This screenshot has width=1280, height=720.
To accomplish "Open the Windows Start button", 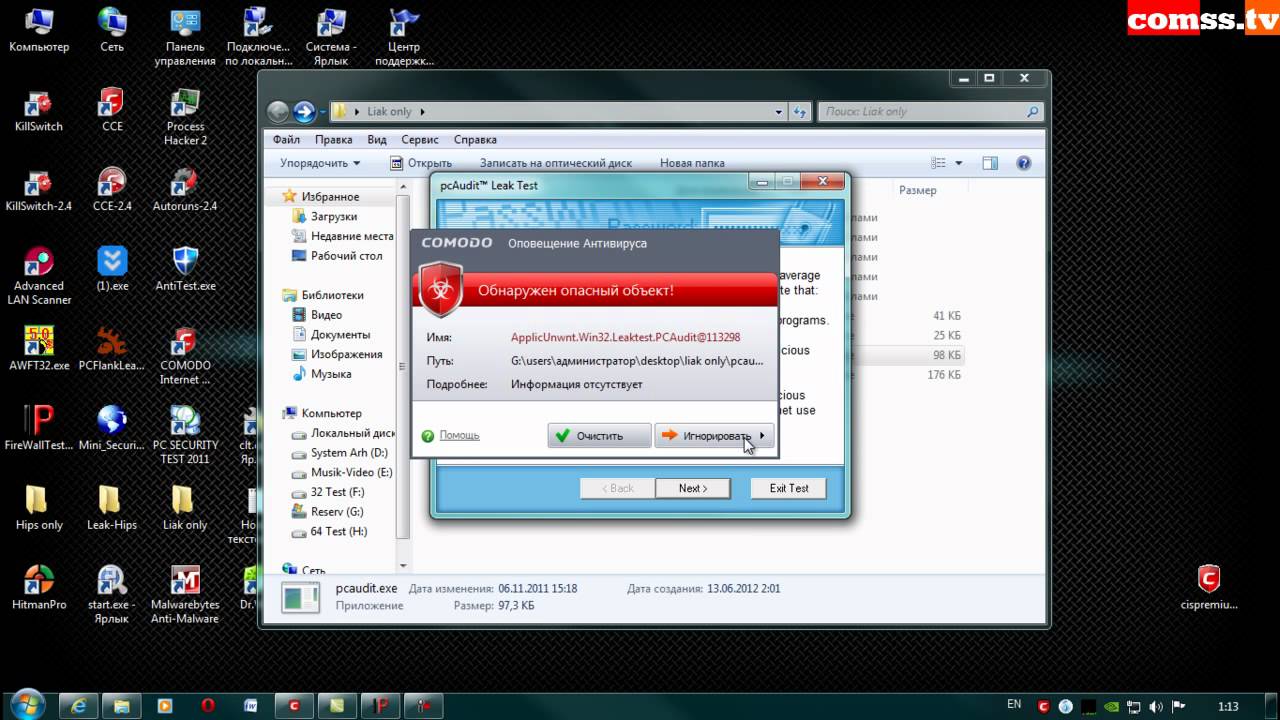I will [x=27, y=704].
